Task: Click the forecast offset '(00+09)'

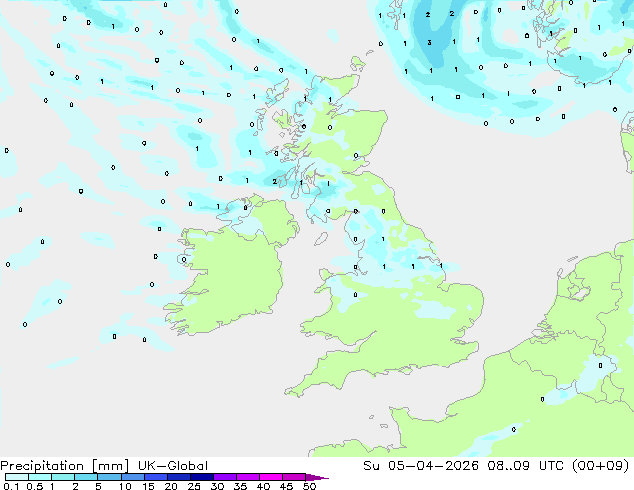Action: [601, 465]
